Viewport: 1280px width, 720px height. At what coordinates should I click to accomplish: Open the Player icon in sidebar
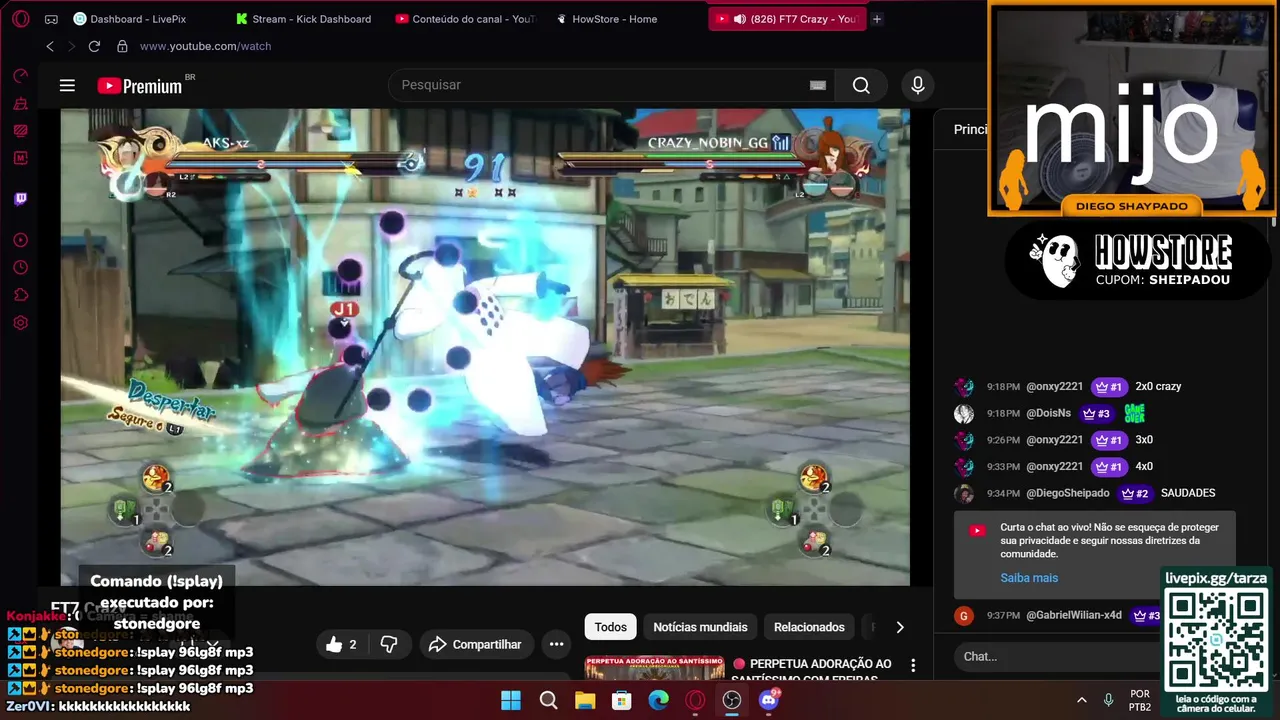coord(20,240)
